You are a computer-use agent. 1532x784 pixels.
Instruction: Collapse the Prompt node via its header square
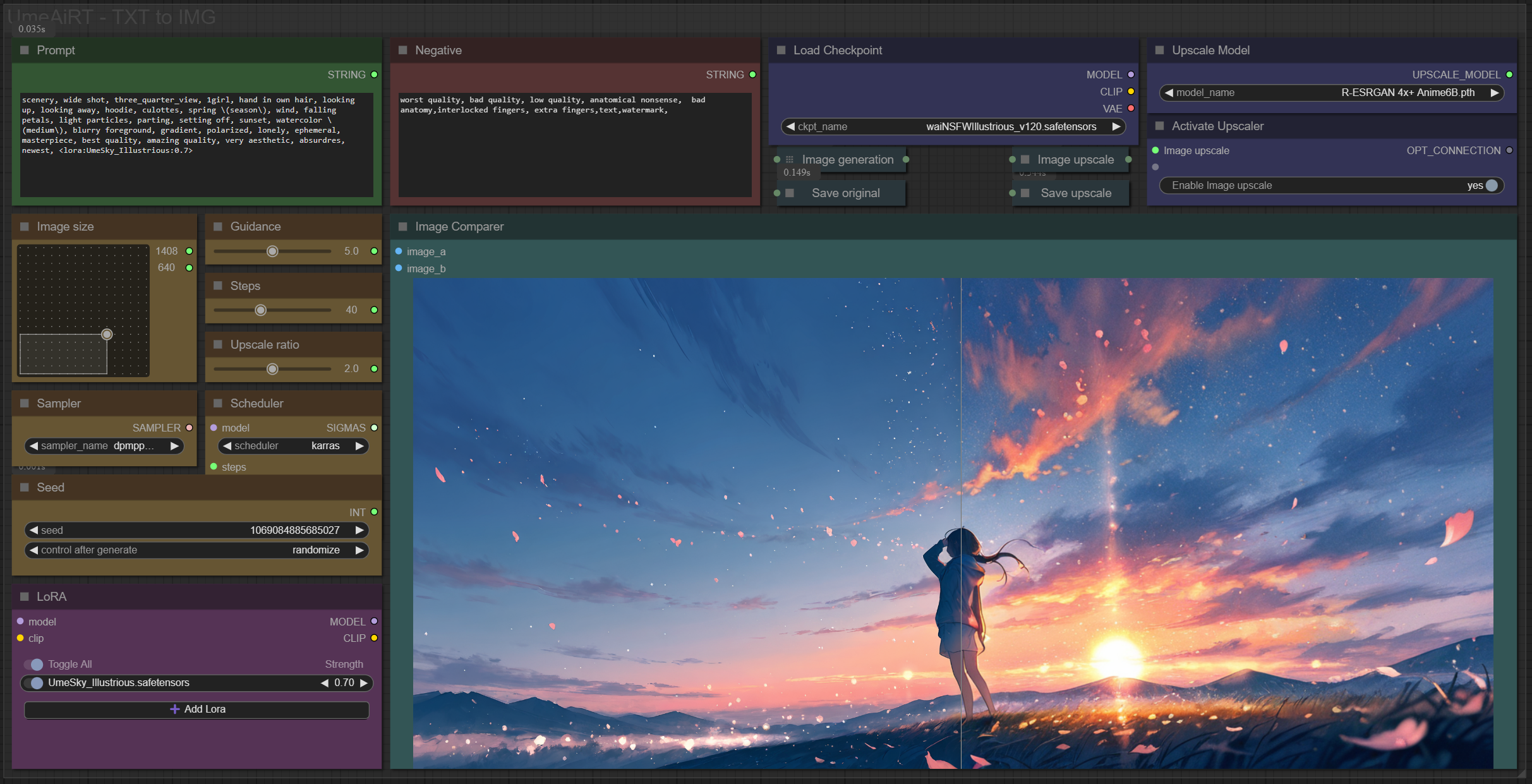point(25,50)
